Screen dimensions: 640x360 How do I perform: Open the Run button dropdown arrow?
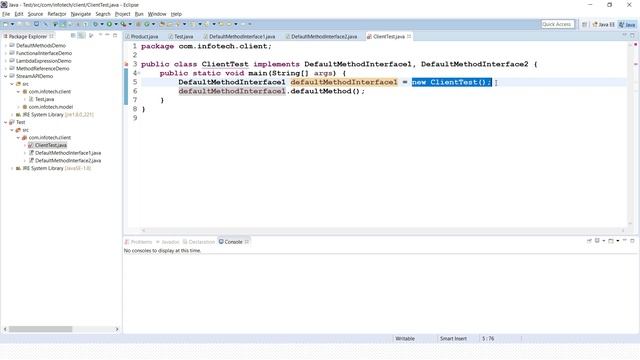point(116,24)
